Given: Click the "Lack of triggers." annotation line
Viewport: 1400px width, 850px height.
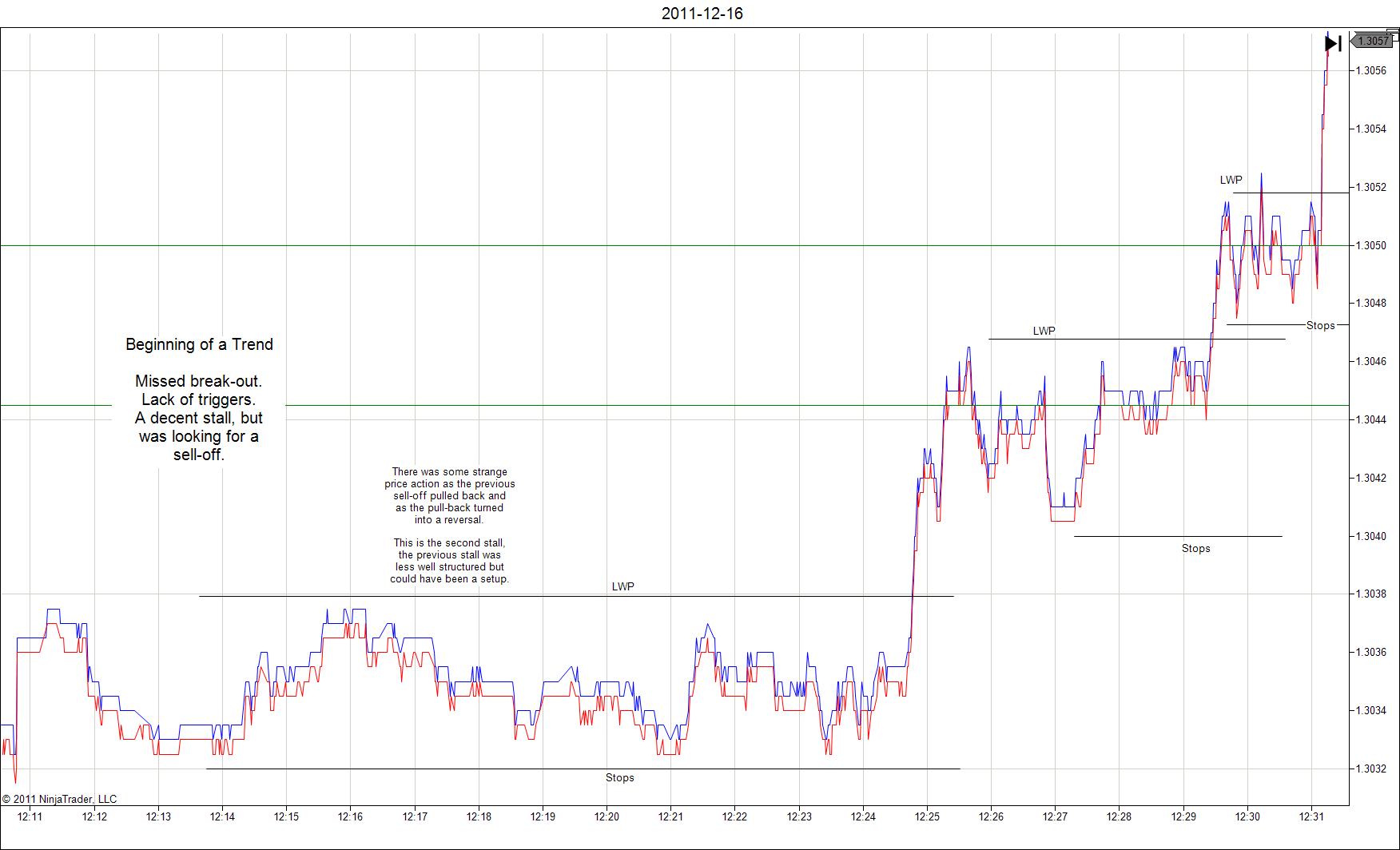Looking at the screenshot, I should 198,399.
